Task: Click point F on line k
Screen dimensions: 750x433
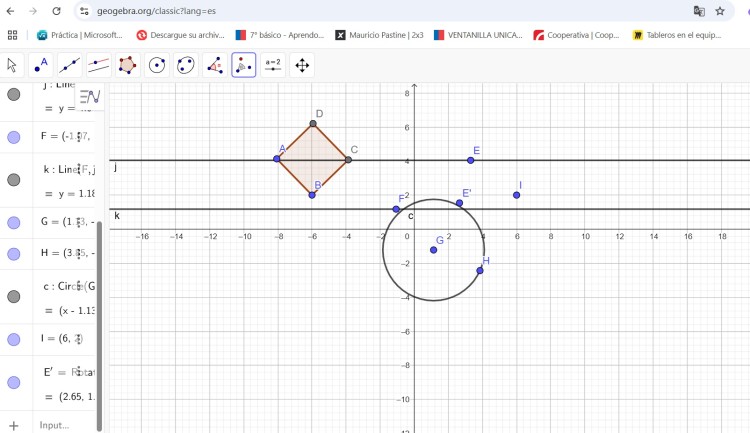Action: pyautogui.click(x=396, y=209)
